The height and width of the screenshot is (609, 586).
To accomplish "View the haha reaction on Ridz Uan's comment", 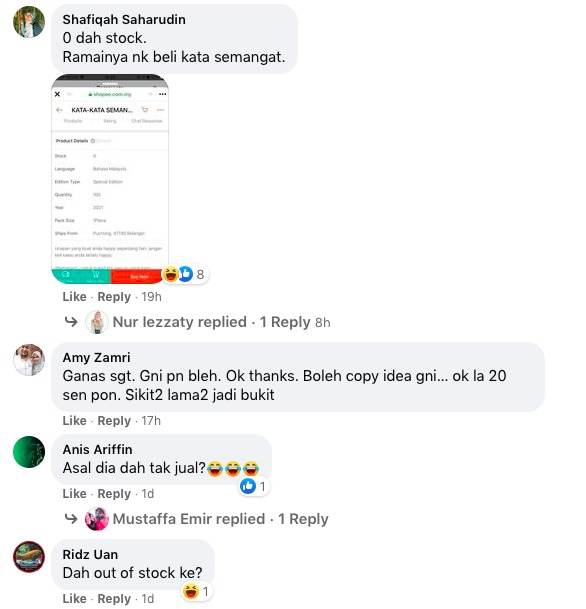I will [x=196, y=592].
